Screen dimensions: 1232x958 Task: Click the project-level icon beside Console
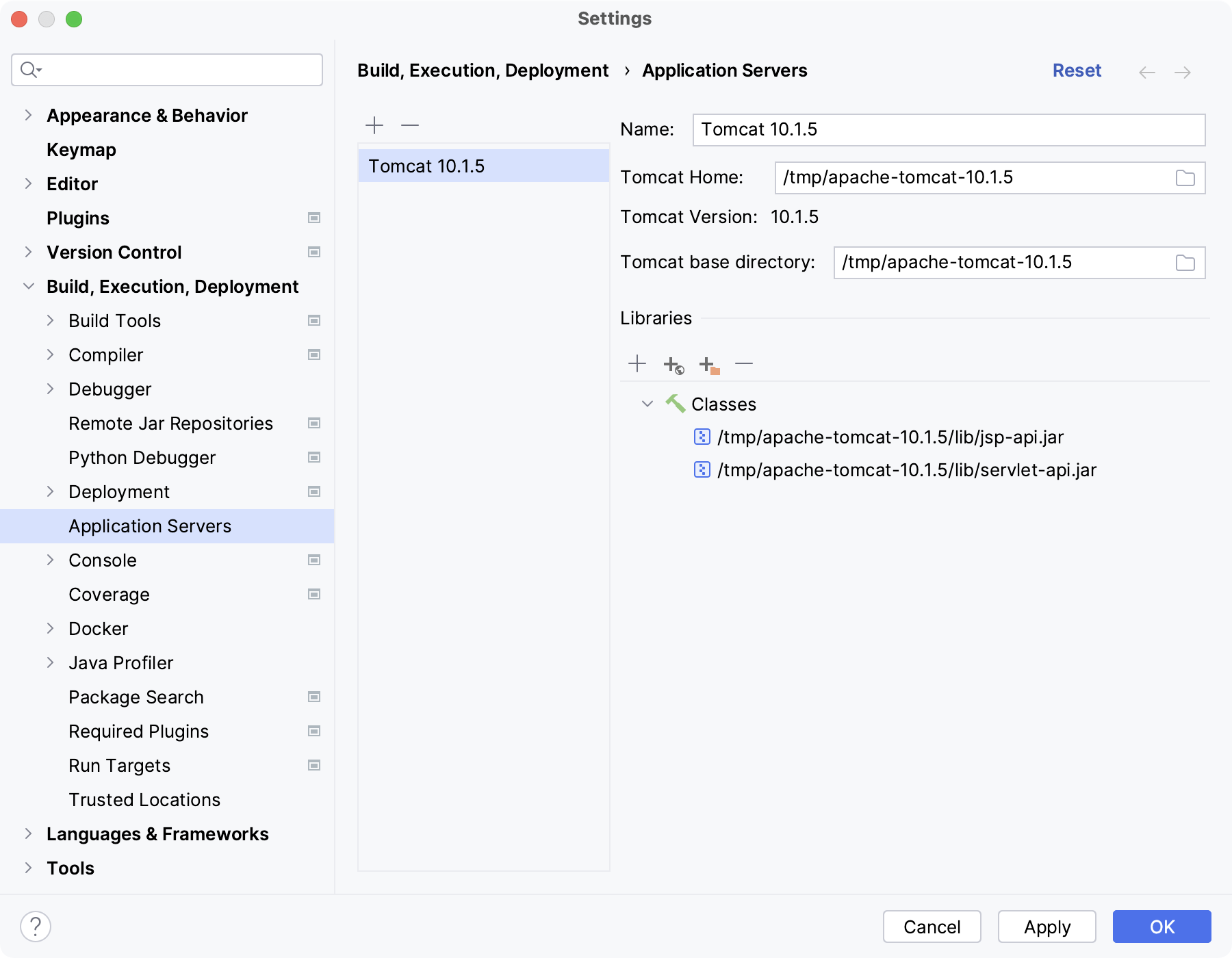click(x=314, y=560)
